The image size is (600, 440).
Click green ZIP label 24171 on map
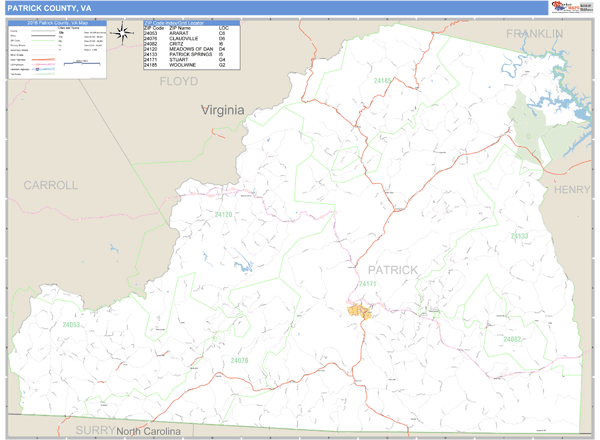click(x=367, y=284)
